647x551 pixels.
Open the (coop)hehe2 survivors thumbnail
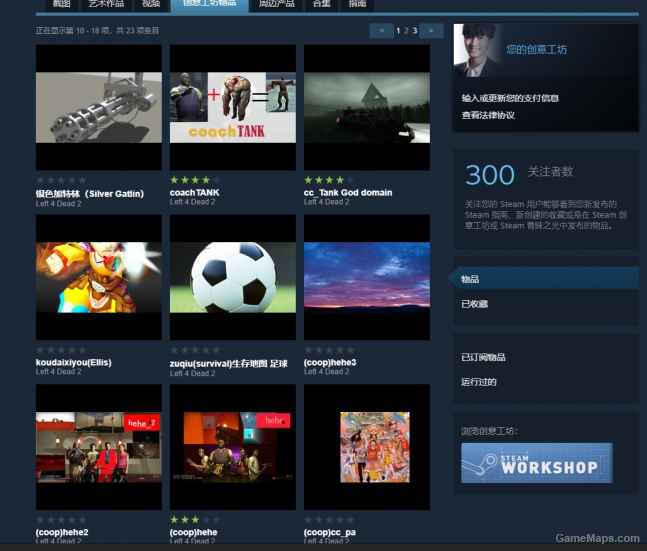pos(99,447)
